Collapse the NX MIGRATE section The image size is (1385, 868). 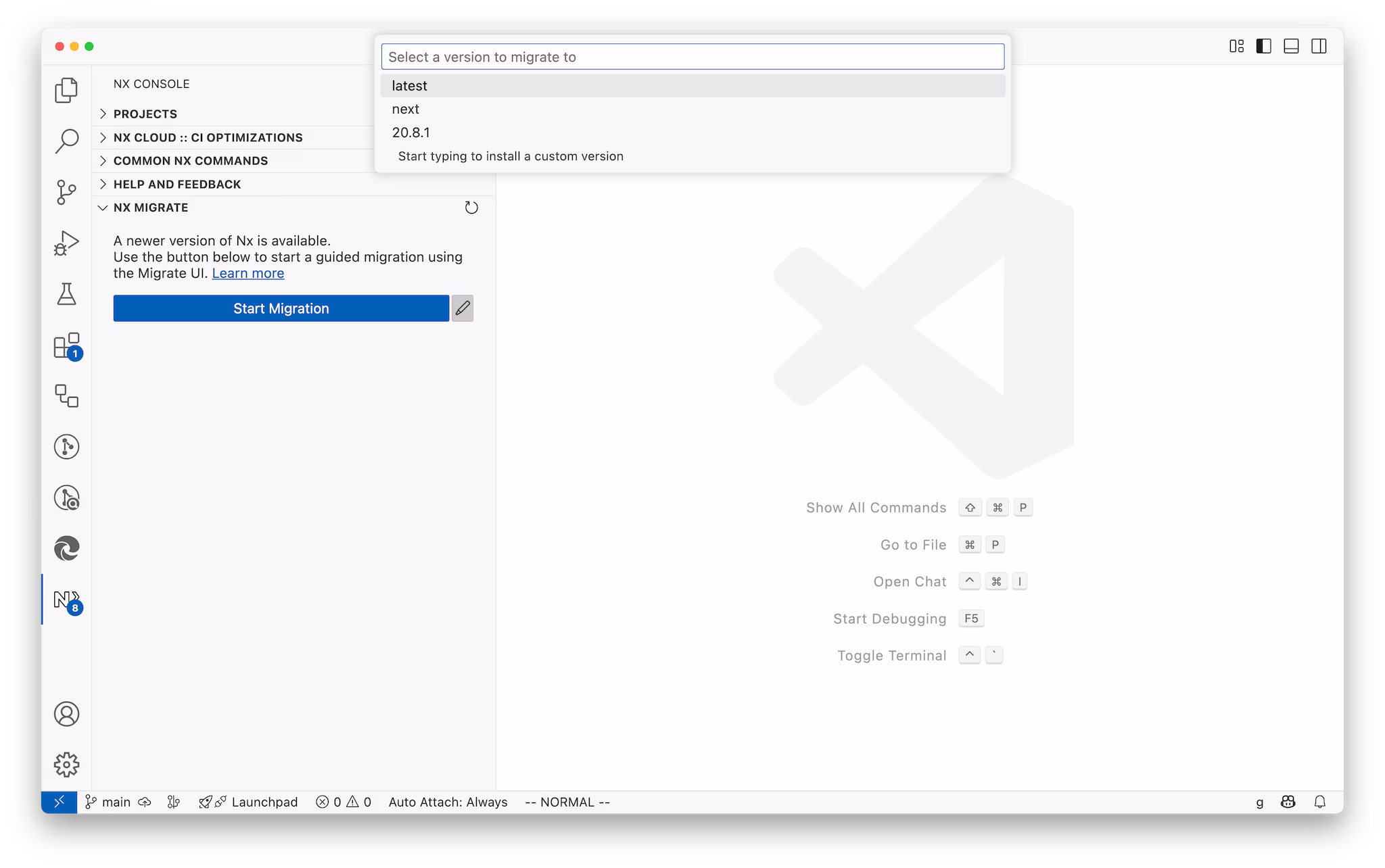pos(150,208)
